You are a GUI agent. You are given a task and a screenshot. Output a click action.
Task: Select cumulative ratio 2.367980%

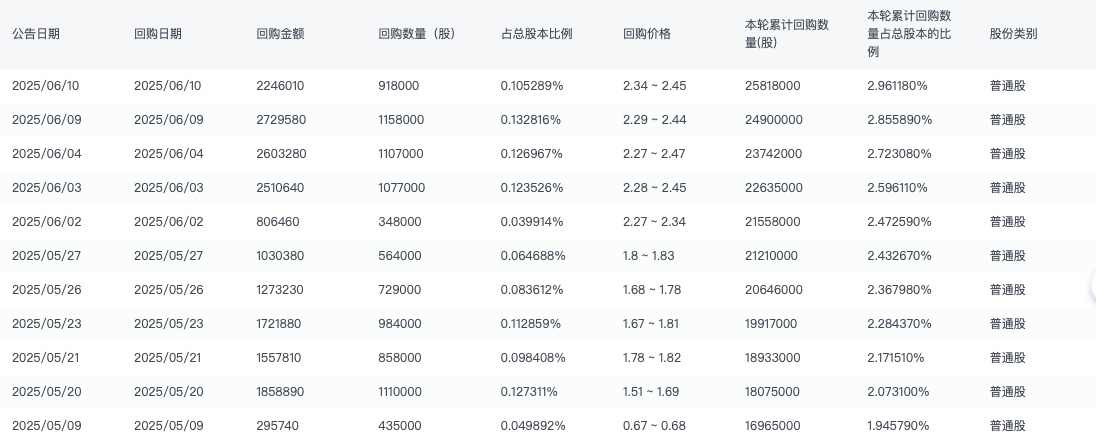tap(899, 290)
